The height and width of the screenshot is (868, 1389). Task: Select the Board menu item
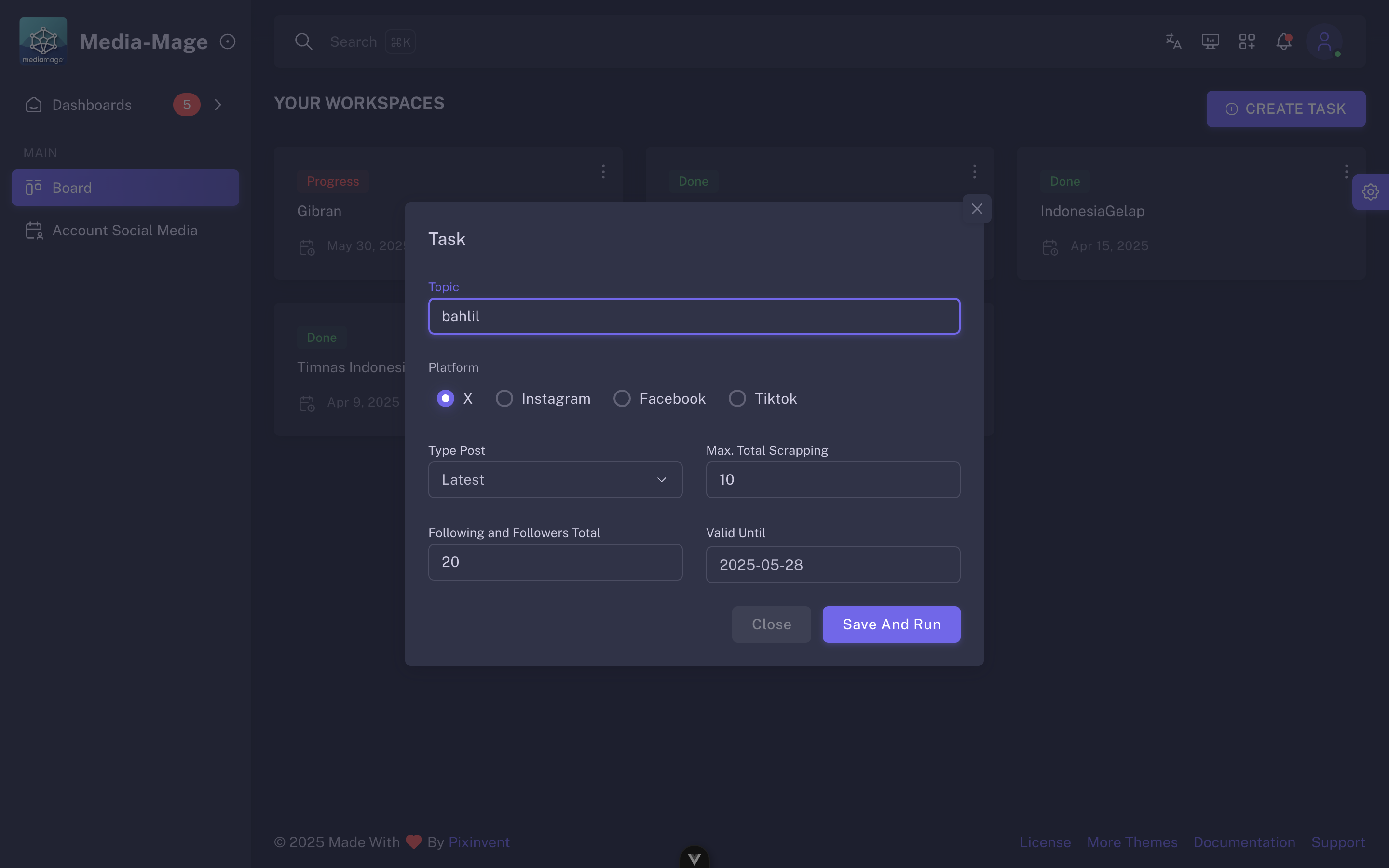pos(125,188)
